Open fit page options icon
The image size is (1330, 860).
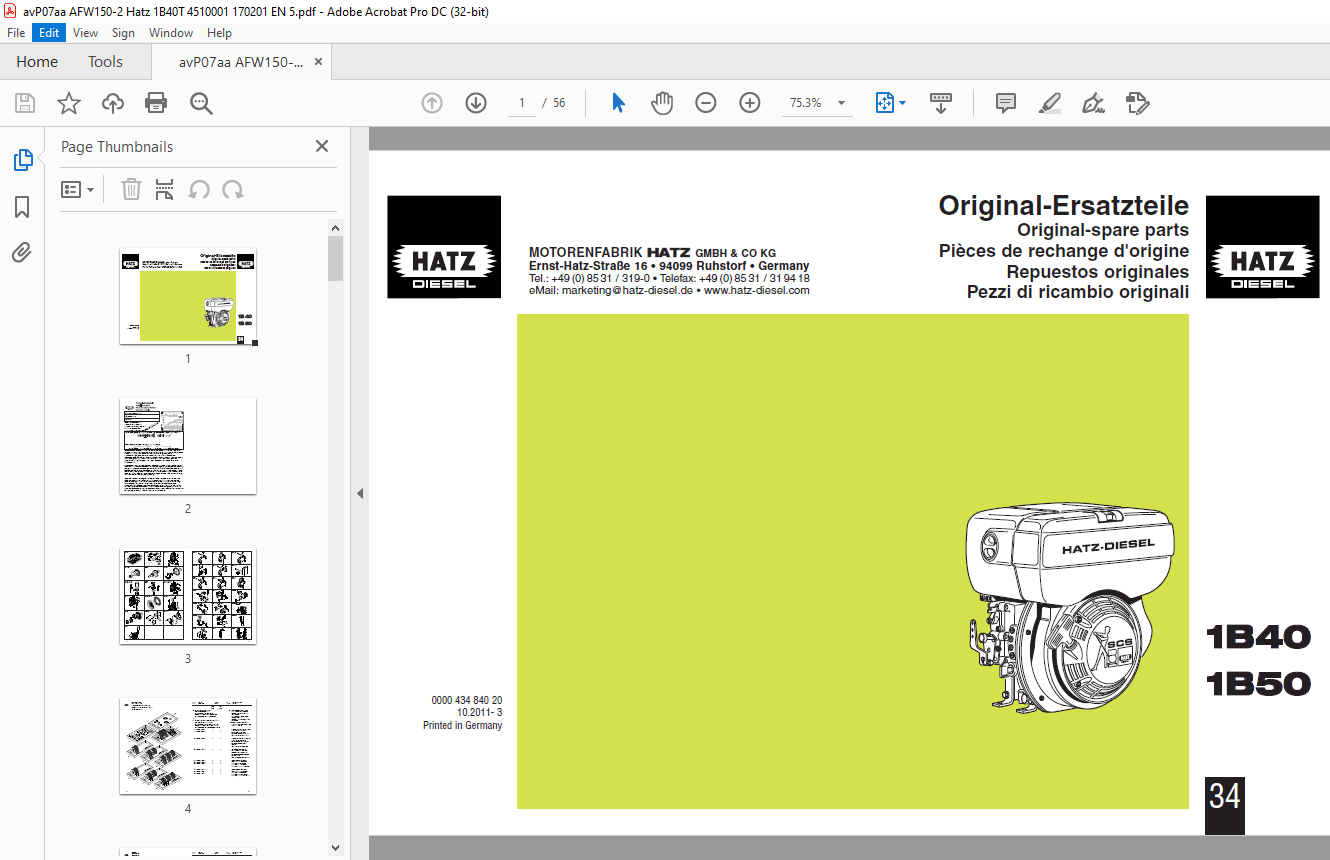(x=890, y=103)
